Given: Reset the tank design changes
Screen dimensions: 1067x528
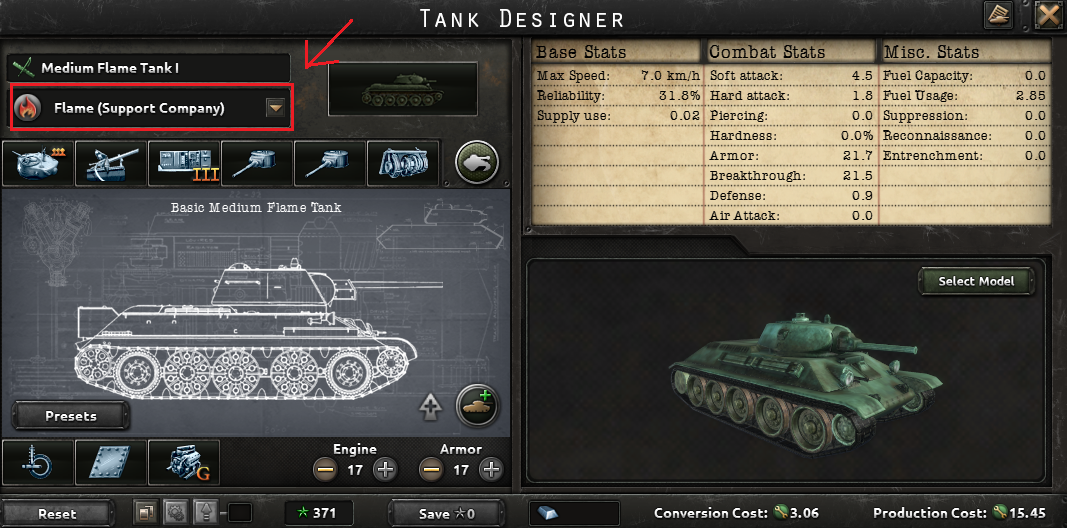Looking at the screenshot, I should pos(57,514).
